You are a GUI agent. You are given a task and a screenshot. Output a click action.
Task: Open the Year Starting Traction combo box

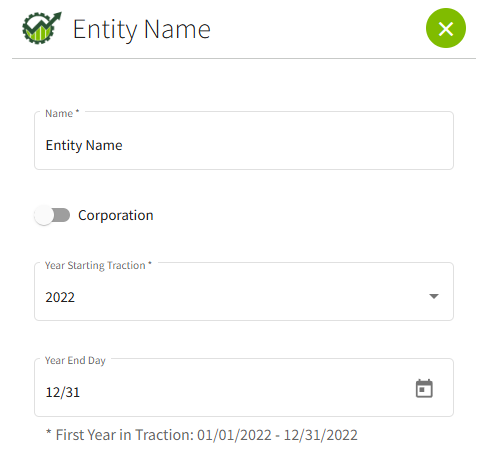[244, 292]
